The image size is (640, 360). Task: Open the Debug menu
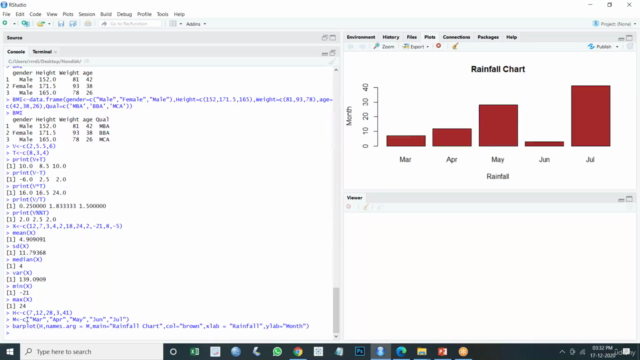coord(124,14)
